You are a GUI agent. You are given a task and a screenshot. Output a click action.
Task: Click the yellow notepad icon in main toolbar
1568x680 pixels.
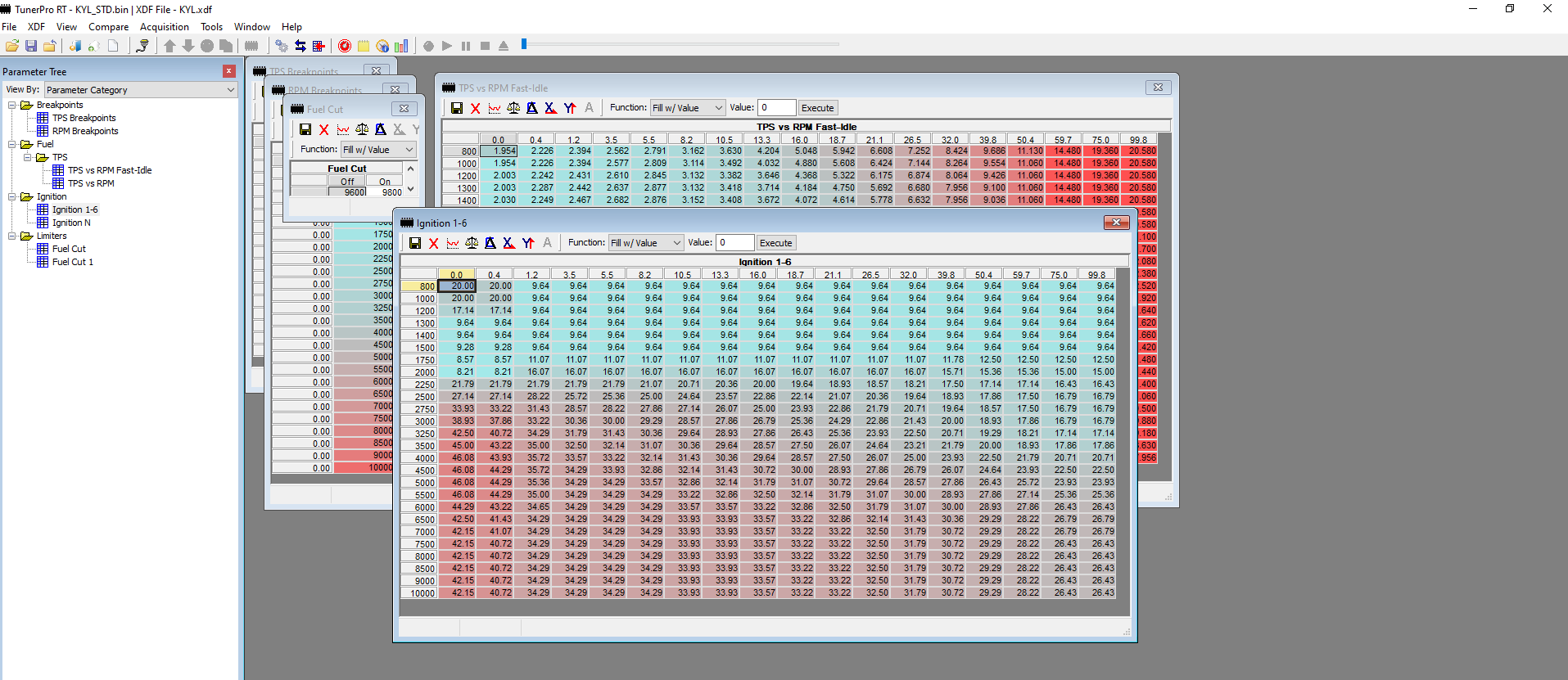pos(364,46)
